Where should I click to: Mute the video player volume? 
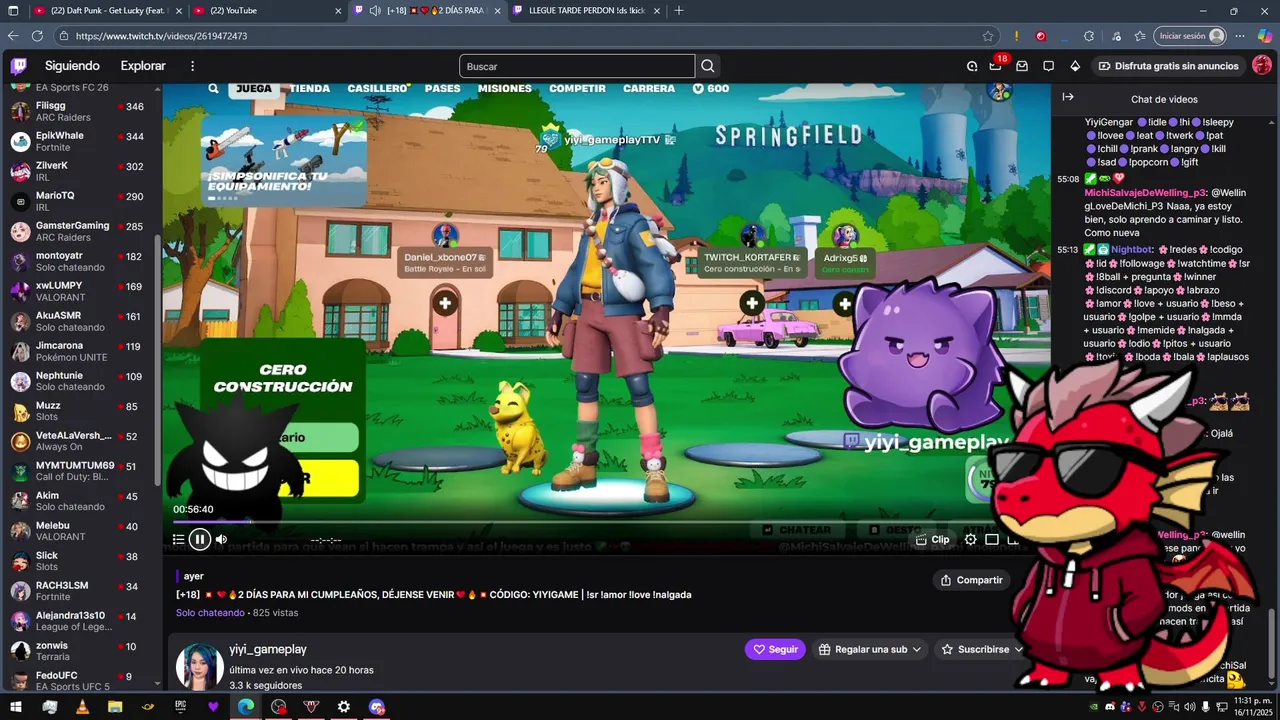pos(222,540)
